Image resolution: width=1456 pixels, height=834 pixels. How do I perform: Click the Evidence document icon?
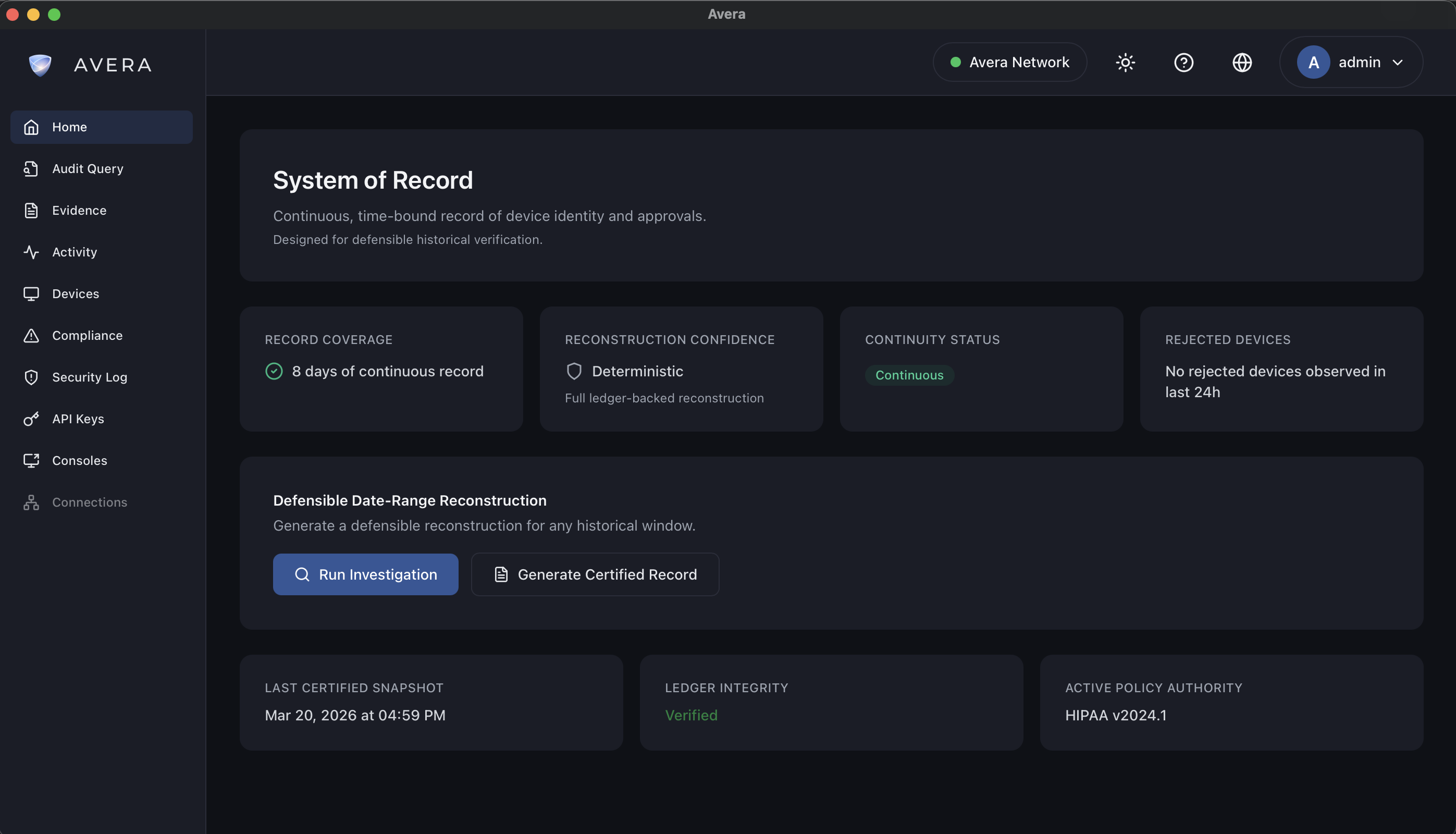pos(31,210)
